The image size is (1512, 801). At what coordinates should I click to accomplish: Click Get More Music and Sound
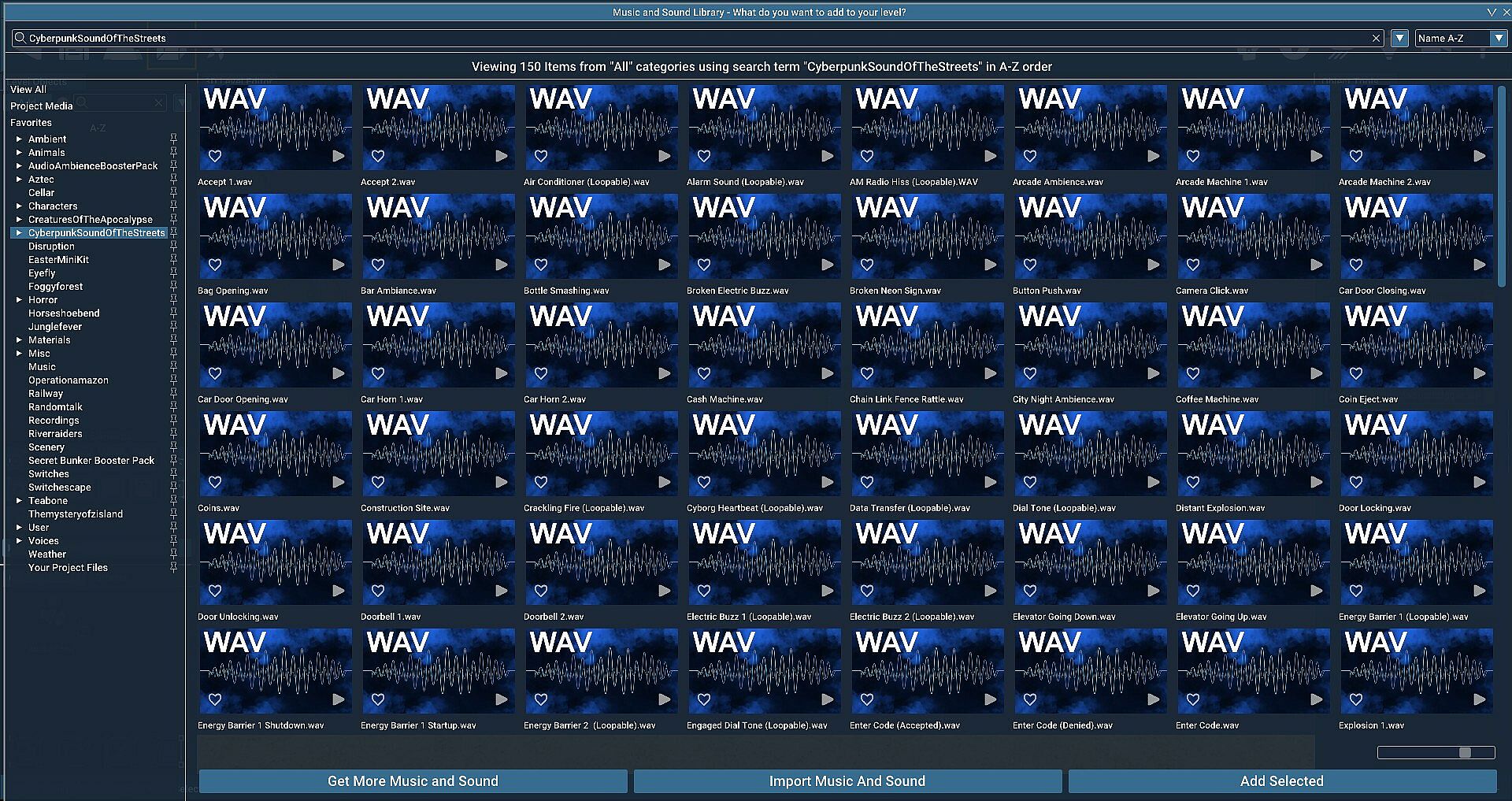click(413, 781)
